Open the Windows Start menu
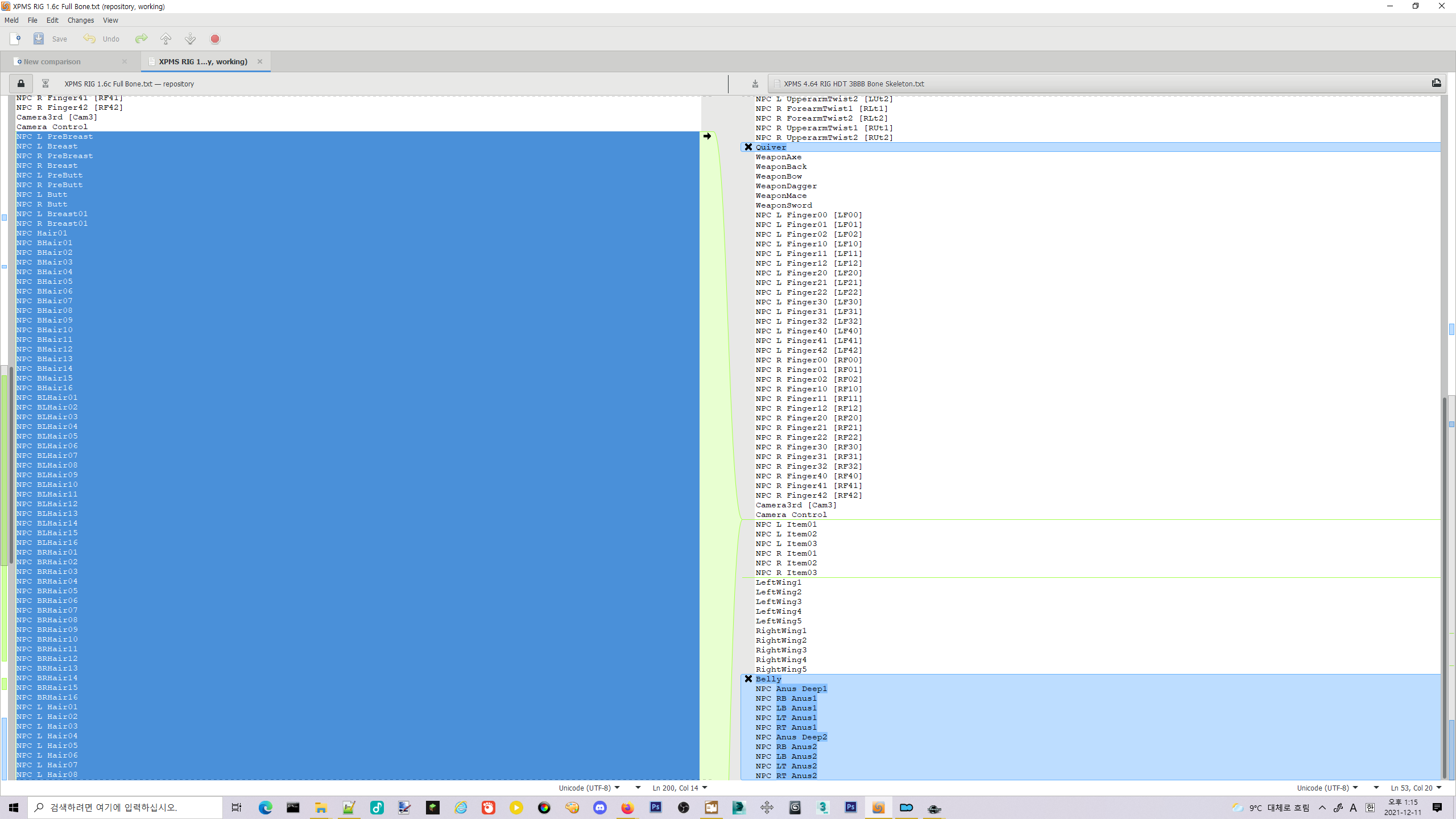Image resolution: width=1456 pixels, height=819 pixels. pos(14,808)
